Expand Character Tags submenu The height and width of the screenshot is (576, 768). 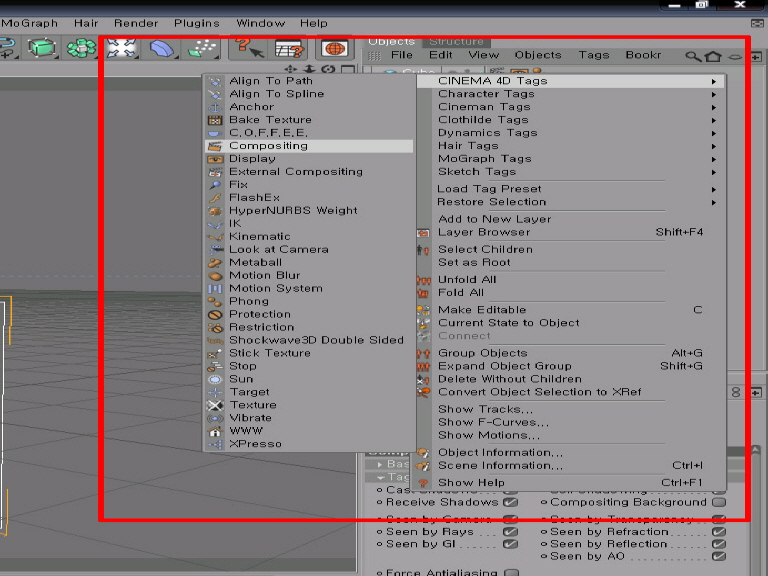(x=571, y=94)
